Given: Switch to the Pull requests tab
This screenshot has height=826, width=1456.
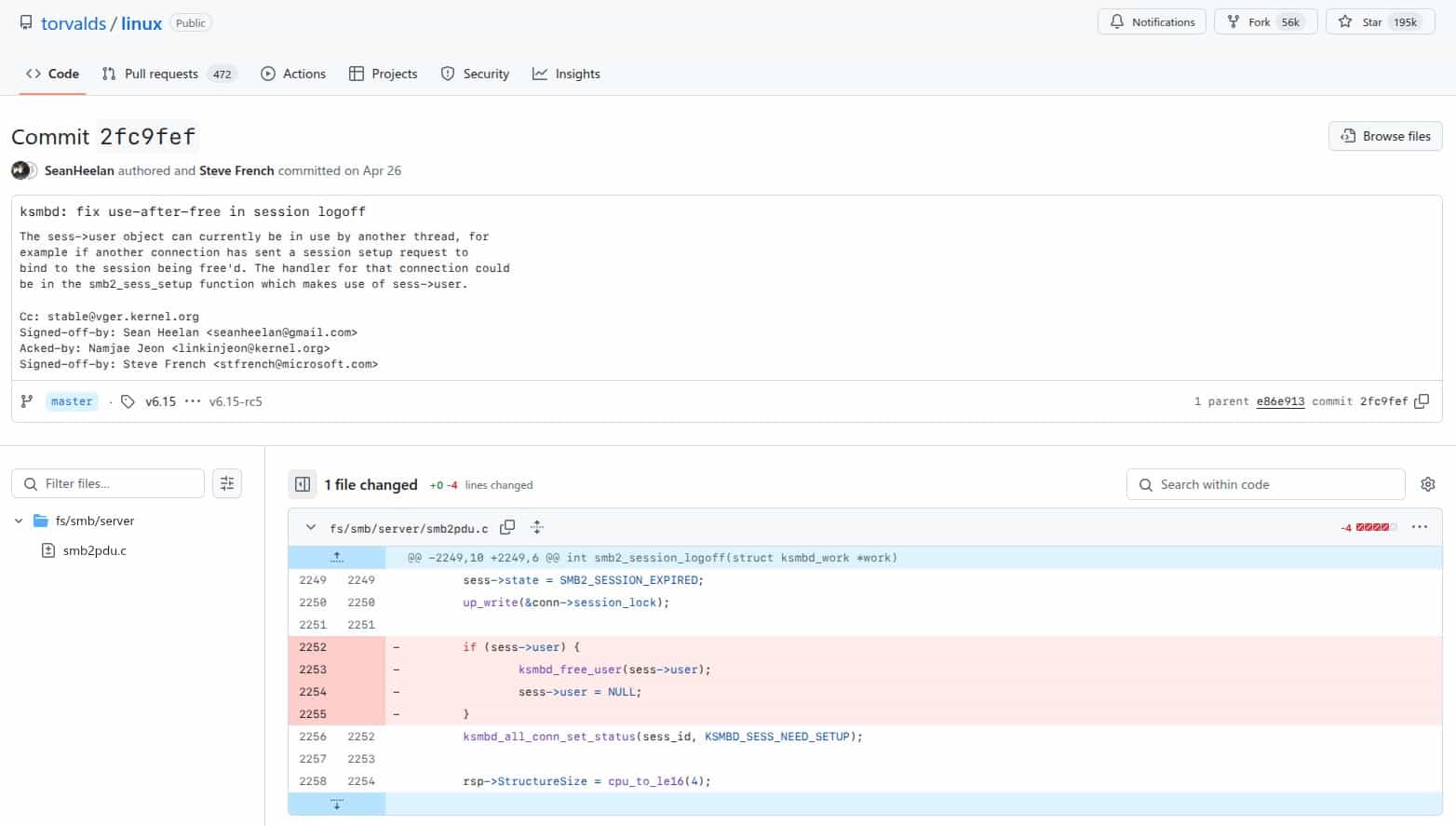Looking at the screenshot, I should point(160,74).
